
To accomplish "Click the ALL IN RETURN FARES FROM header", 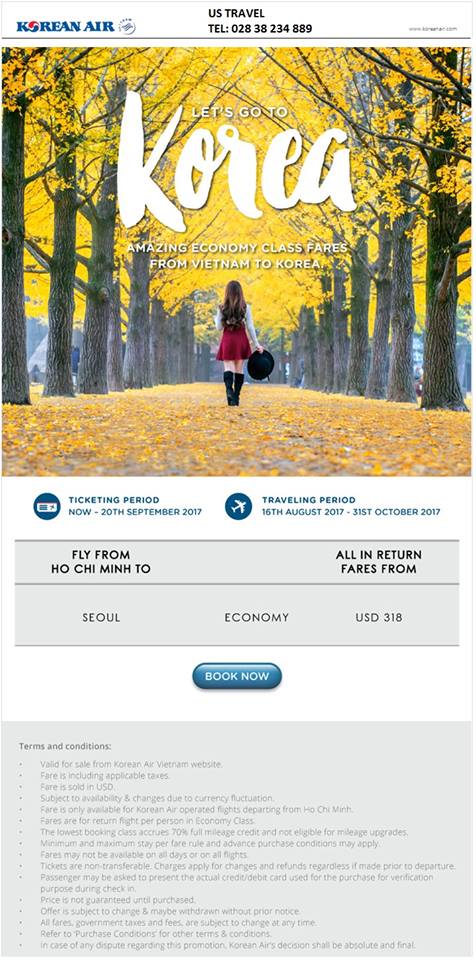I will click(x=379, y=561).
